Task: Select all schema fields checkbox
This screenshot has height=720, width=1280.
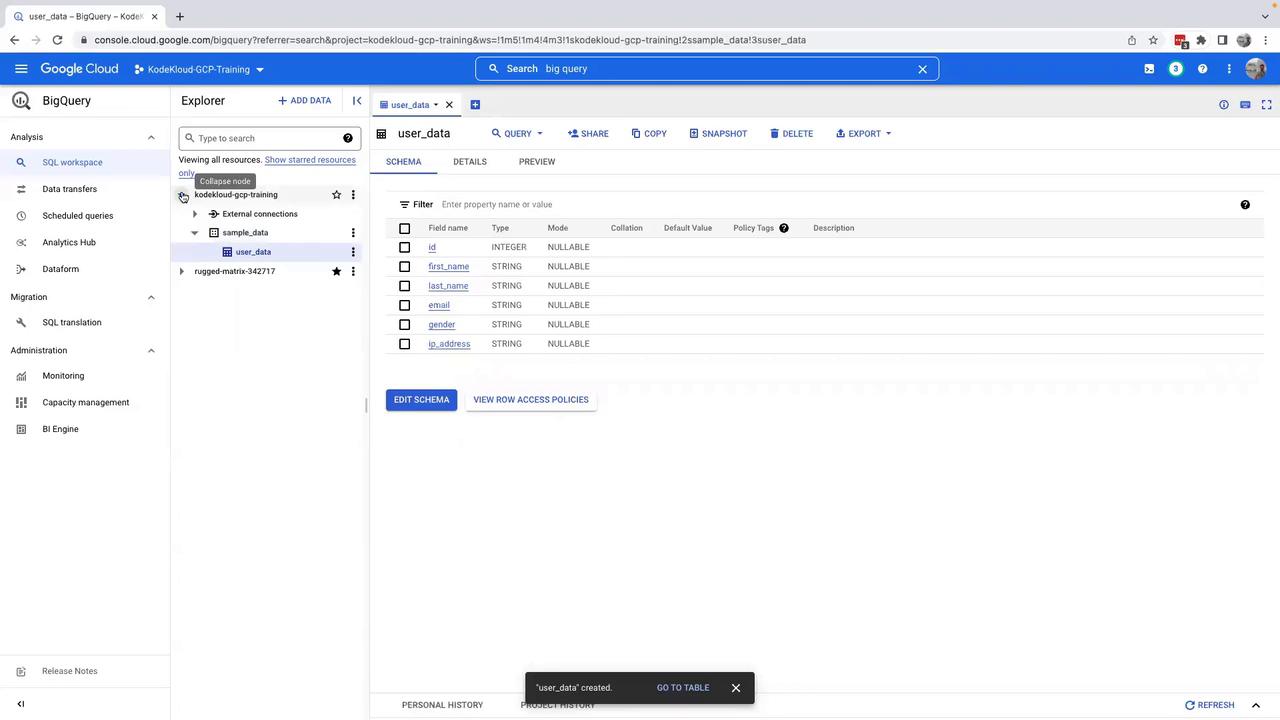Action: coord(404,228)
